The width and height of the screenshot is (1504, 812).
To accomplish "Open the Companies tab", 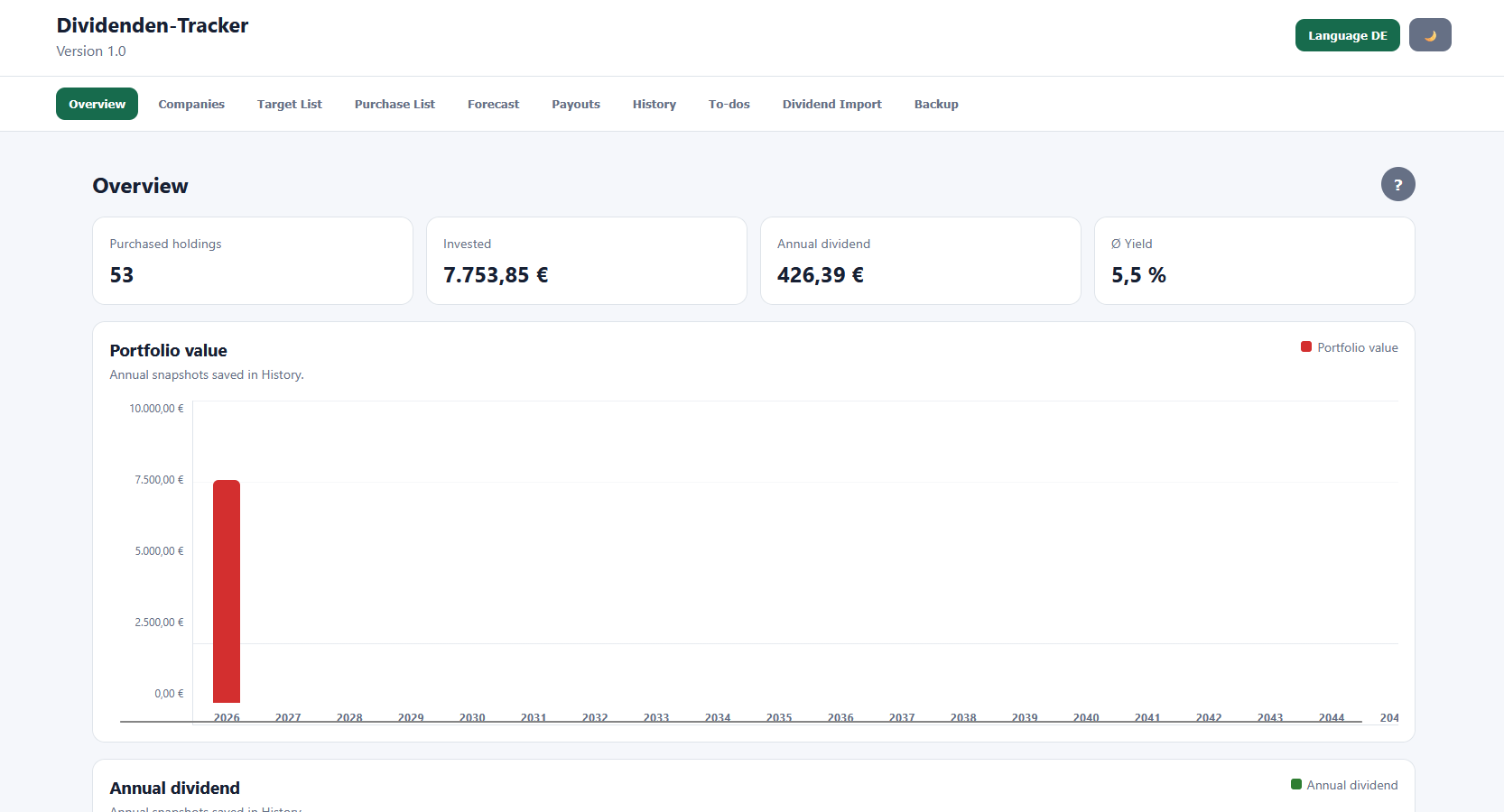I will click(191, 104).
